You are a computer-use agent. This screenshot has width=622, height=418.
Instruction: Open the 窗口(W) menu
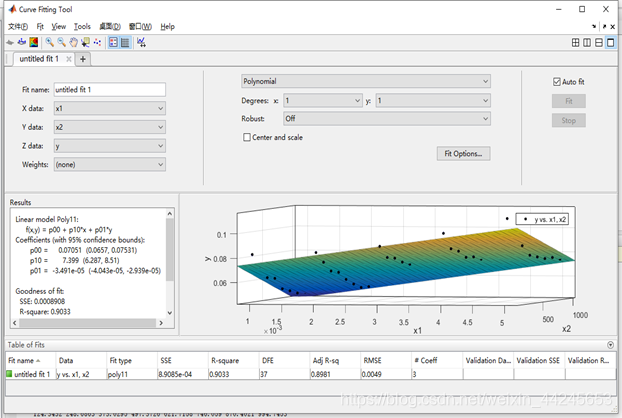pos(140,27)
